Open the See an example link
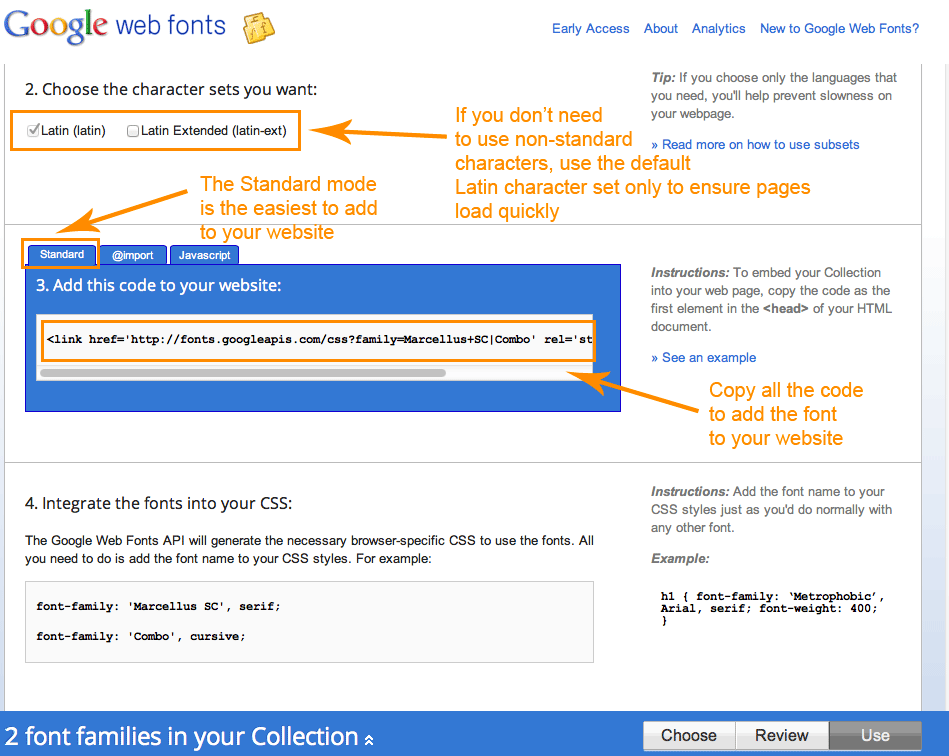The image size is (949, 756). click(x=703, y=358)
